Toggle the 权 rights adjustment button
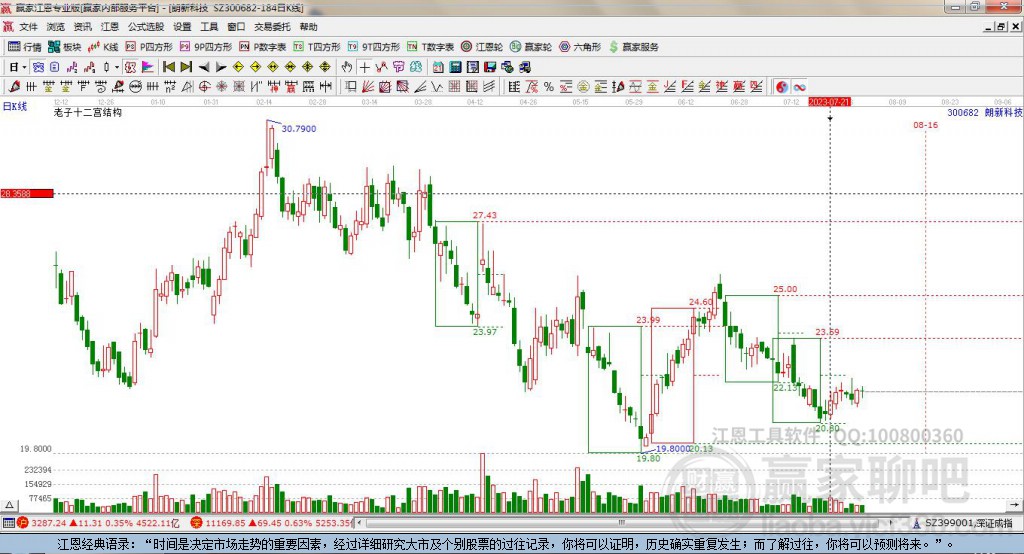Image resolution: width=1024 pixels, height=554 pixels. (130, 67)
